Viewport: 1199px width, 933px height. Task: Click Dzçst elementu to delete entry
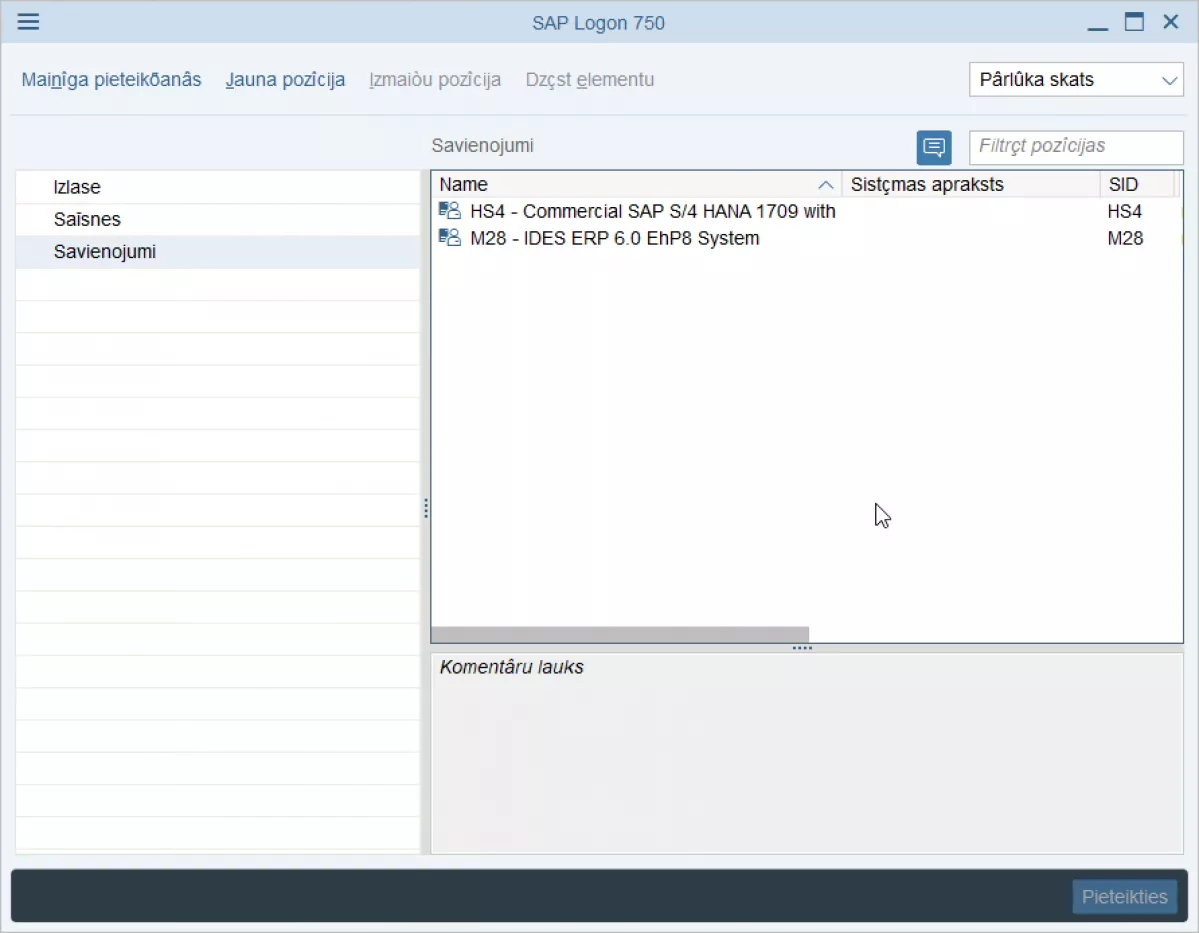pos(590,80)
